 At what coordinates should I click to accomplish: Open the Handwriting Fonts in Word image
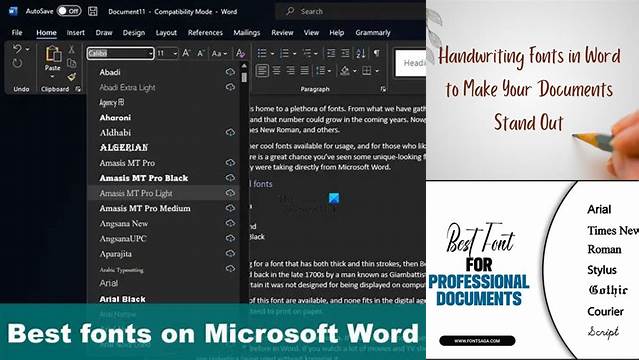point(533,90)
